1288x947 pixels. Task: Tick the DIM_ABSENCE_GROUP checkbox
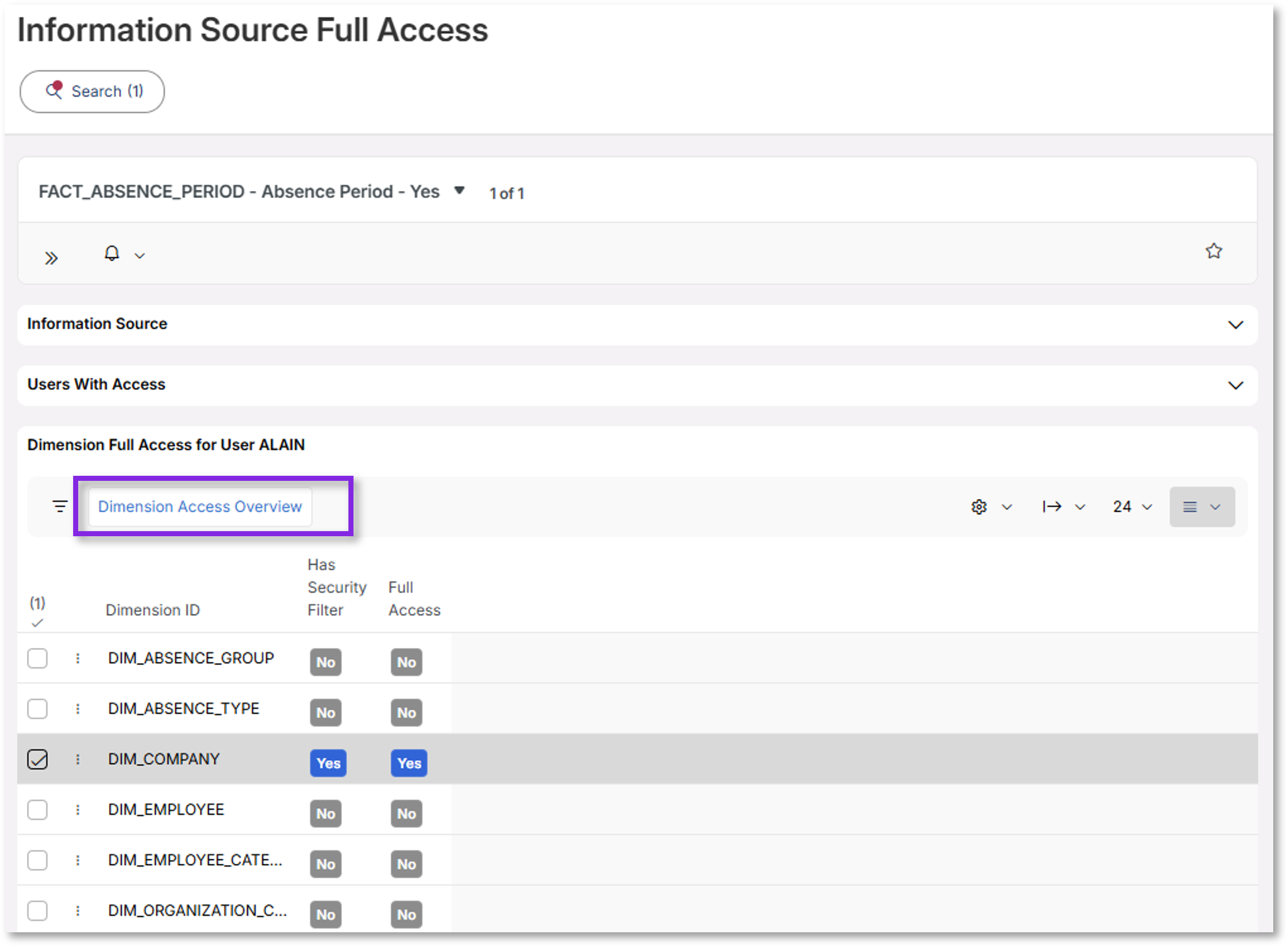tap(37, 658)
